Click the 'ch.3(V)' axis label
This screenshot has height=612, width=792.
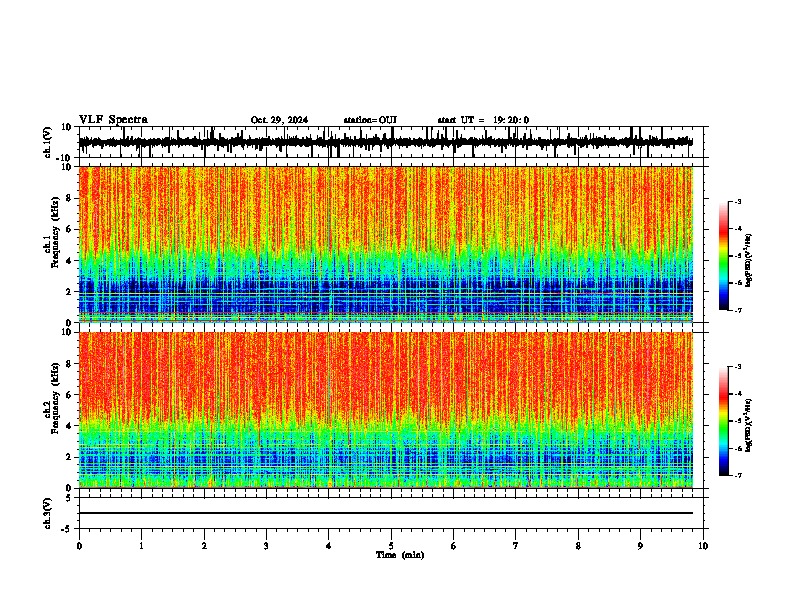point(48,513)
